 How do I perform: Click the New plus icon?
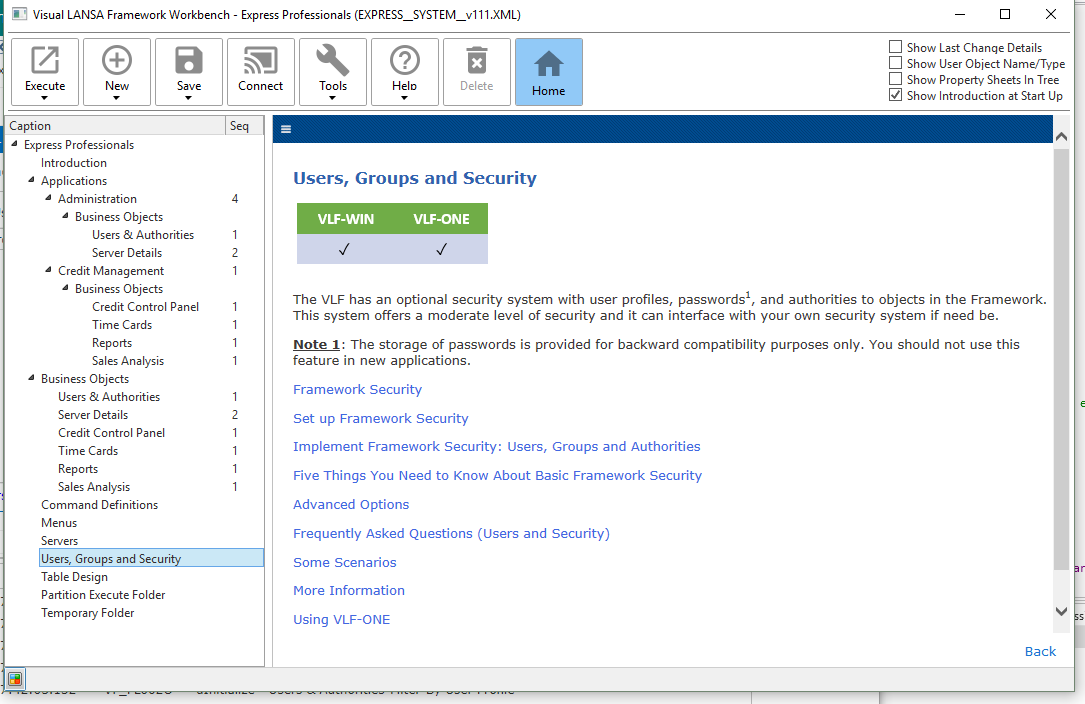pyautogui.click(x=117, y=61)
